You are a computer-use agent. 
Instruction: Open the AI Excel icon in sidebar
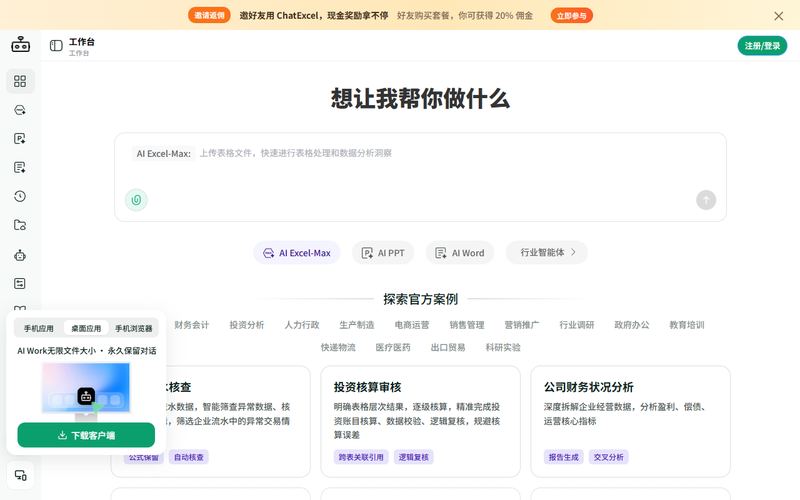(20, 110)
